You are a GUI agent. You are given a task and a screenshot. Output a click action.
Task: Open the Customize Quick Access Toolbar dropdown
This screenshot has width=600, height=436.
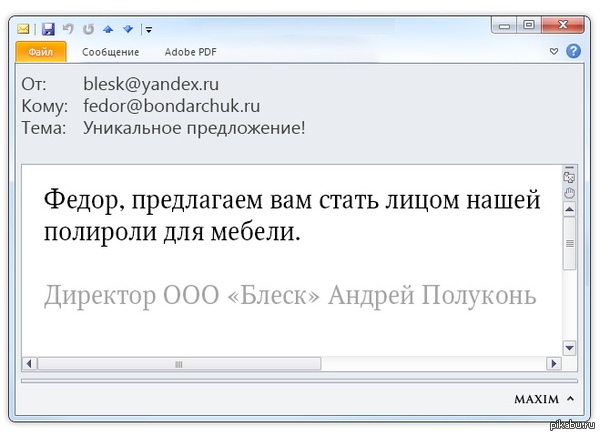point(148,30)
